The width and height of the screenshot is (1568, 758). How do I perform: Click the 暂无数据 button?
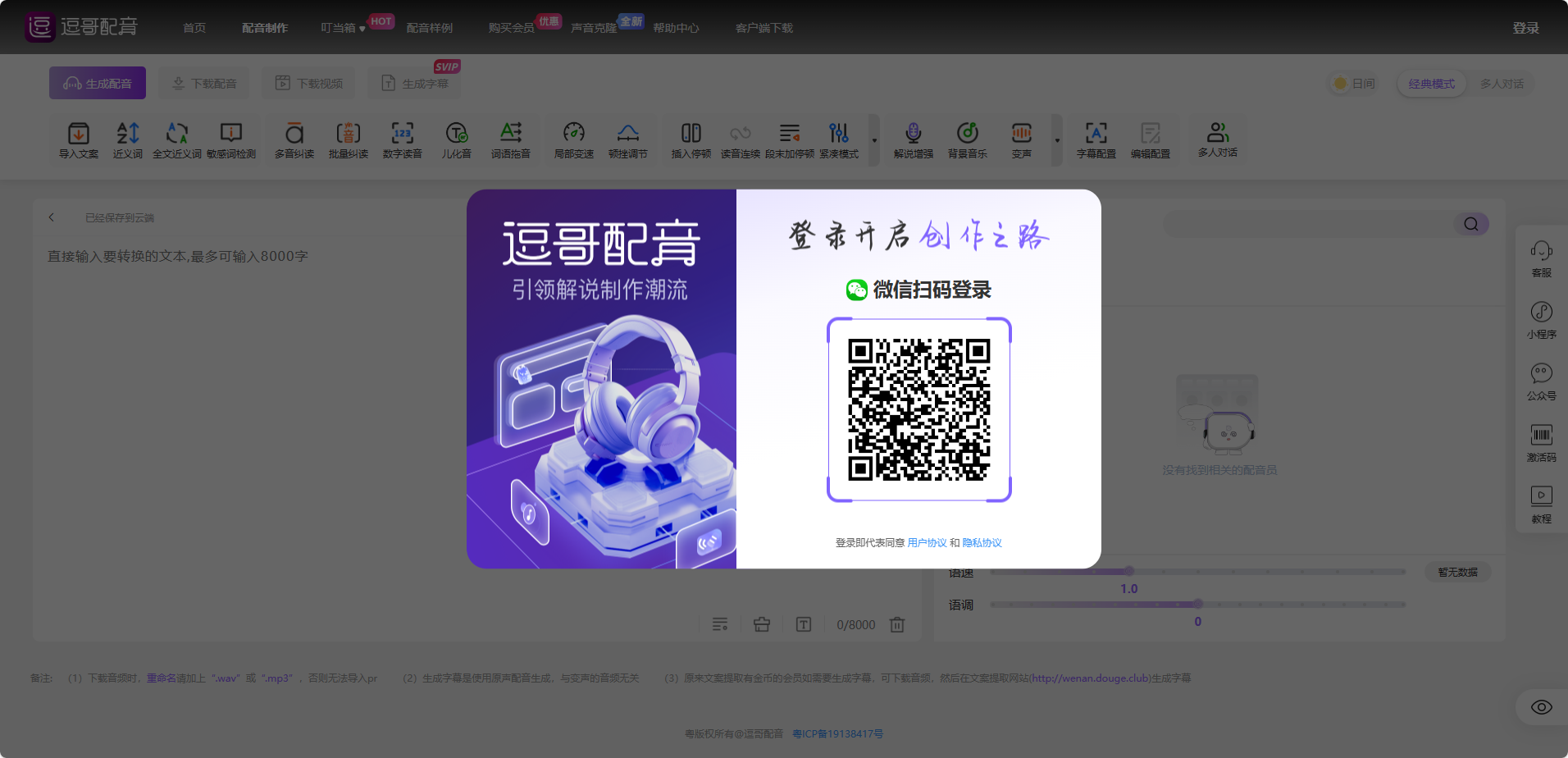(x=1457, y=573)
